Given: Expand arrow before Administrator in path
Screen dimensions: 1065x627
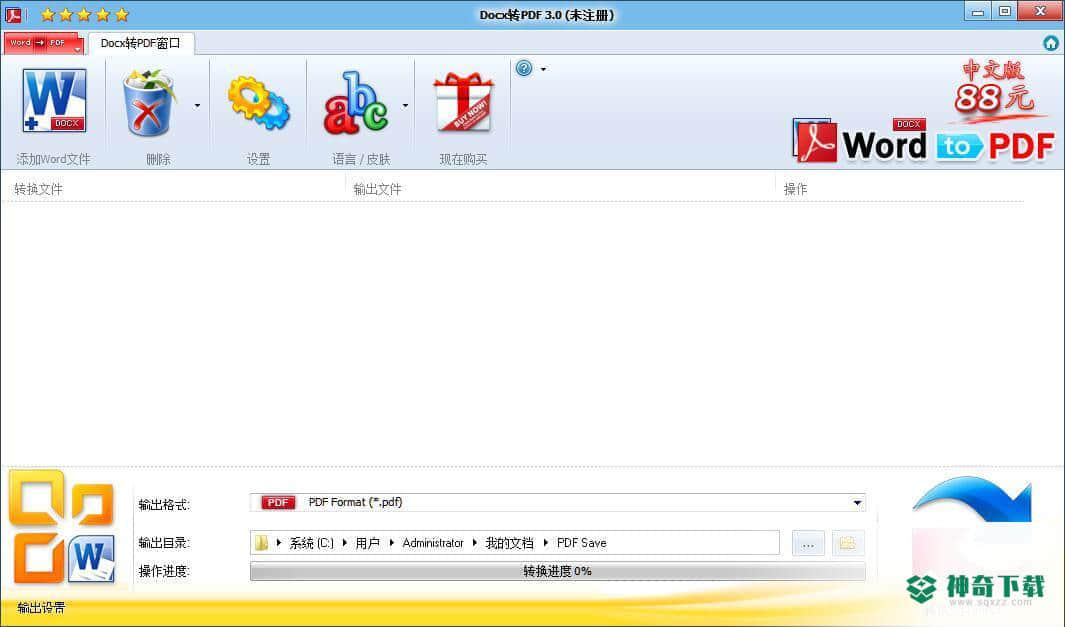Looking at the screenshot, I should pos(392,543).
